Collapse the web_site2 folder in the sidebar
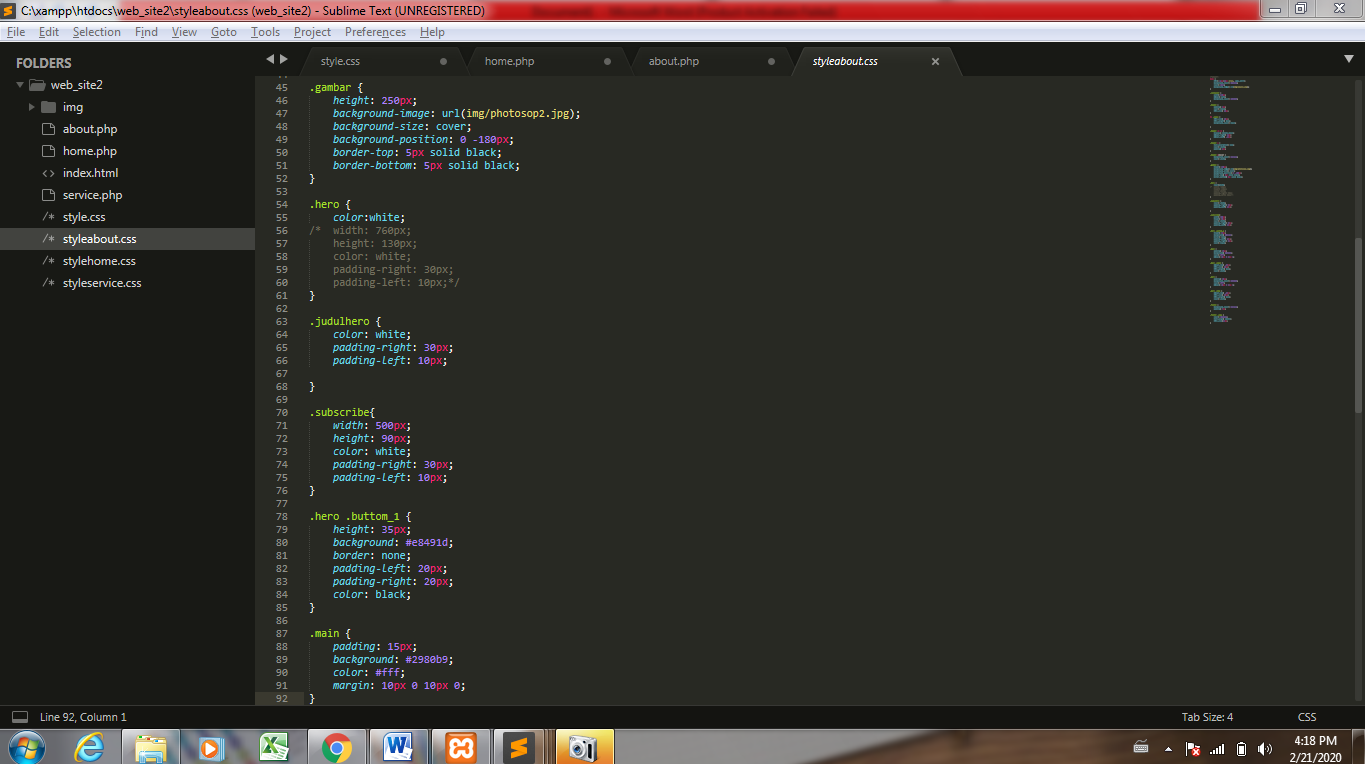 [x=20, y=84]
